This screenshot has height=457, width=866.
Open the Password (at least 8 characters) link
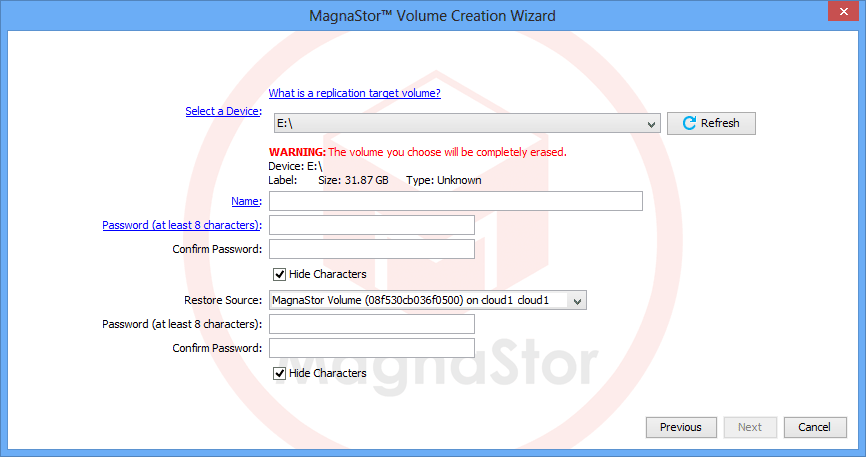coord(182,225)
